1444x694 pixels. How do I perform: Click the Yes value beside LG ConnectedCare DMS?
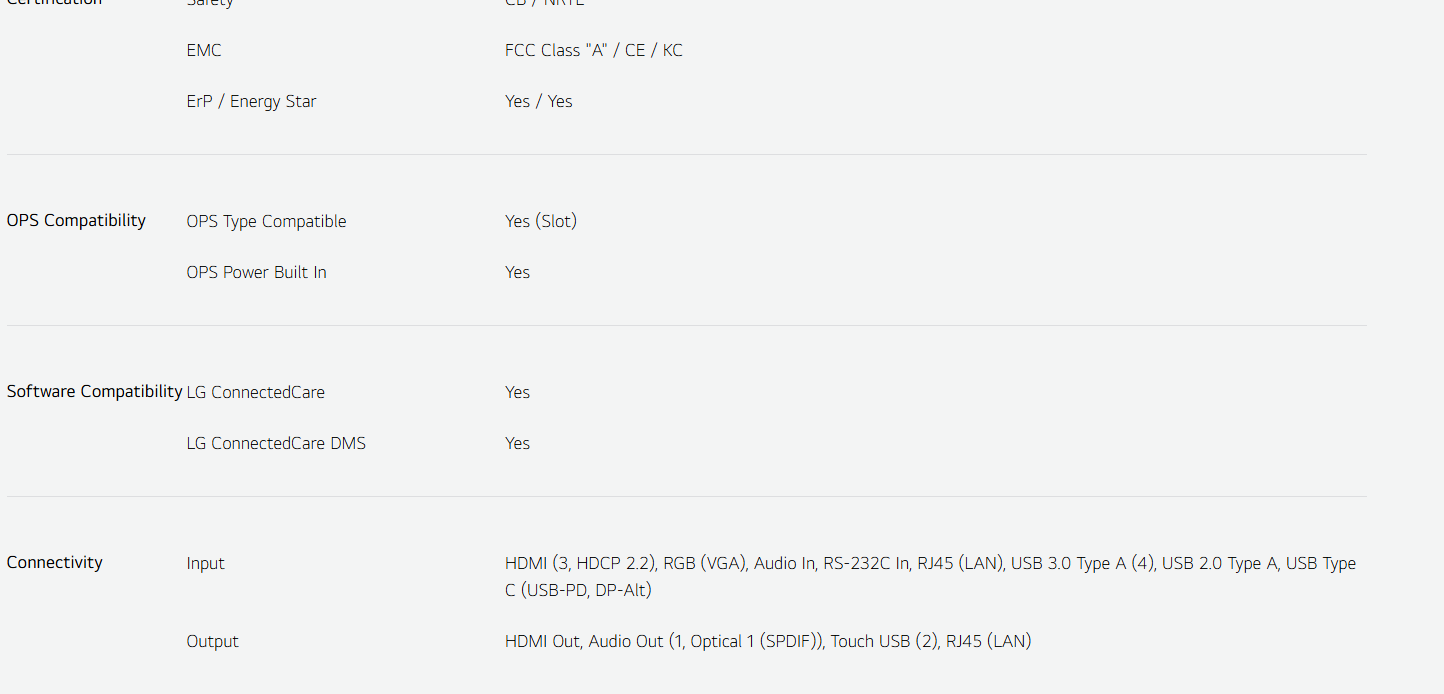point(517,443)
